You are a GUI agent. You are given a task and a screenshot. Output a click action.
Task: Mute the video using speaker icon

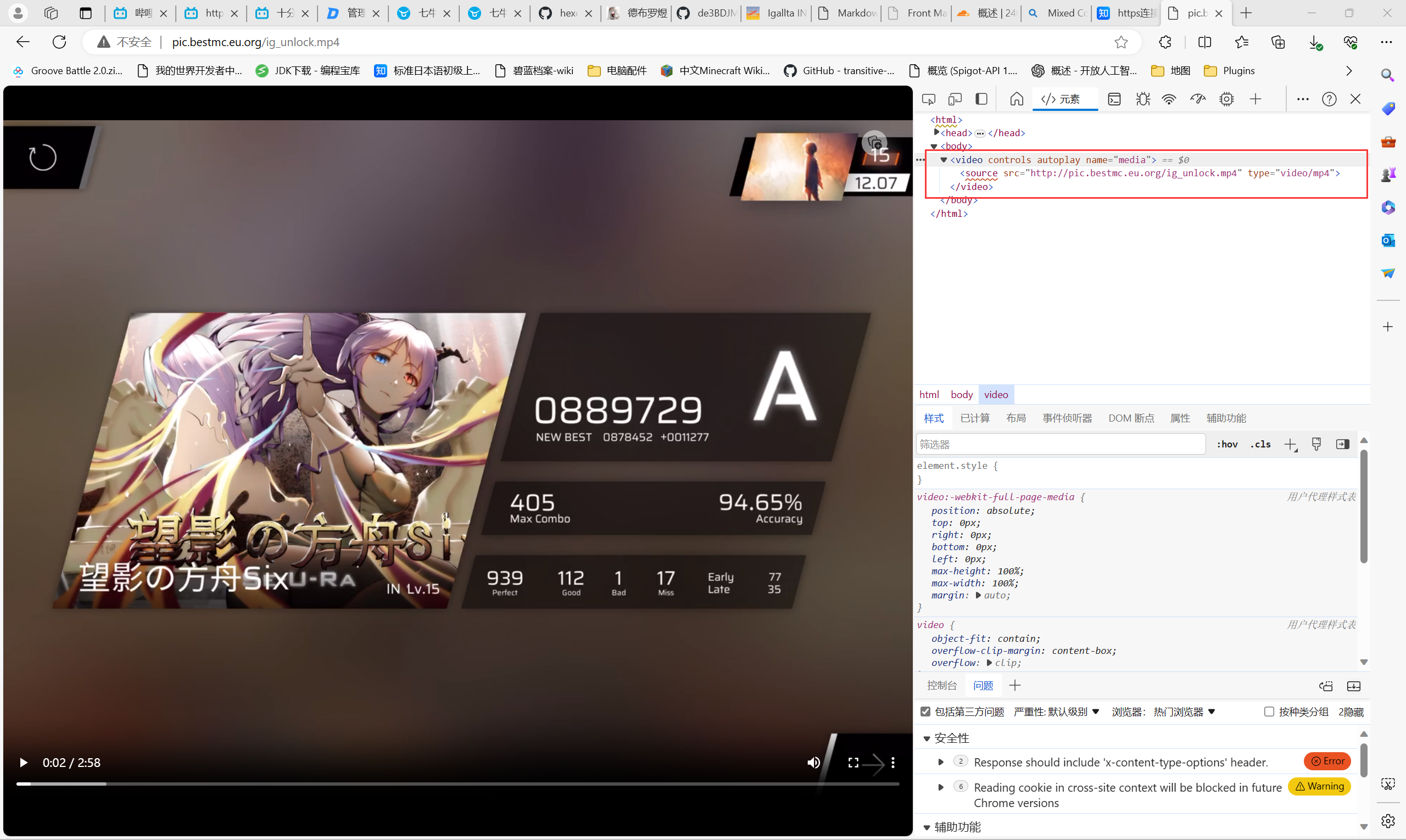click(813, 763)
